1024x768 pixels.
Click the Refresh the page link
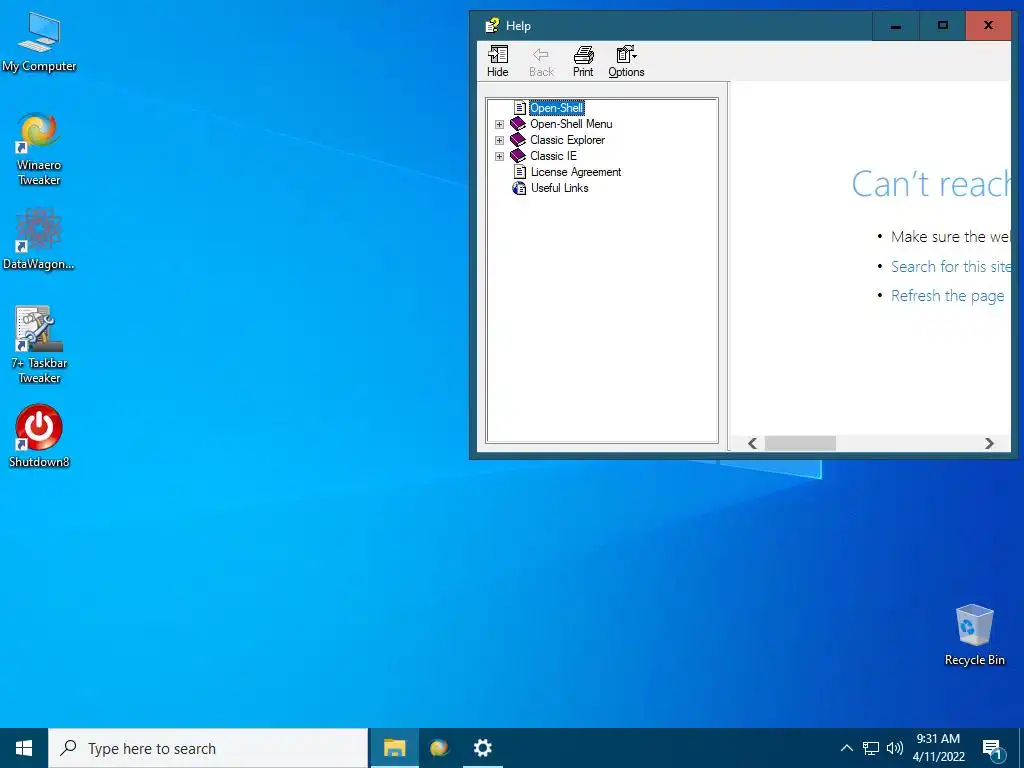[x=948, y=296]
